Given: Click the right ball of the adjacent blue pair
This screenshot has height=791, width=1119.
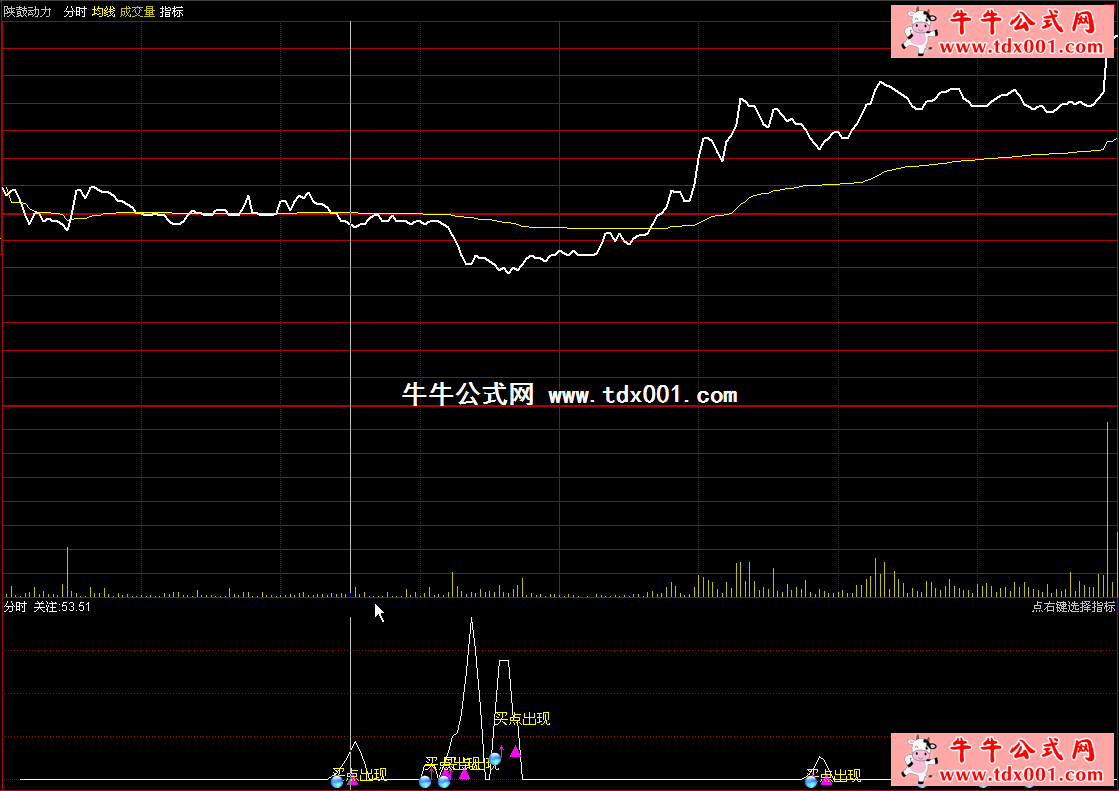Looking at the screenshot, I should coord(444,782).
